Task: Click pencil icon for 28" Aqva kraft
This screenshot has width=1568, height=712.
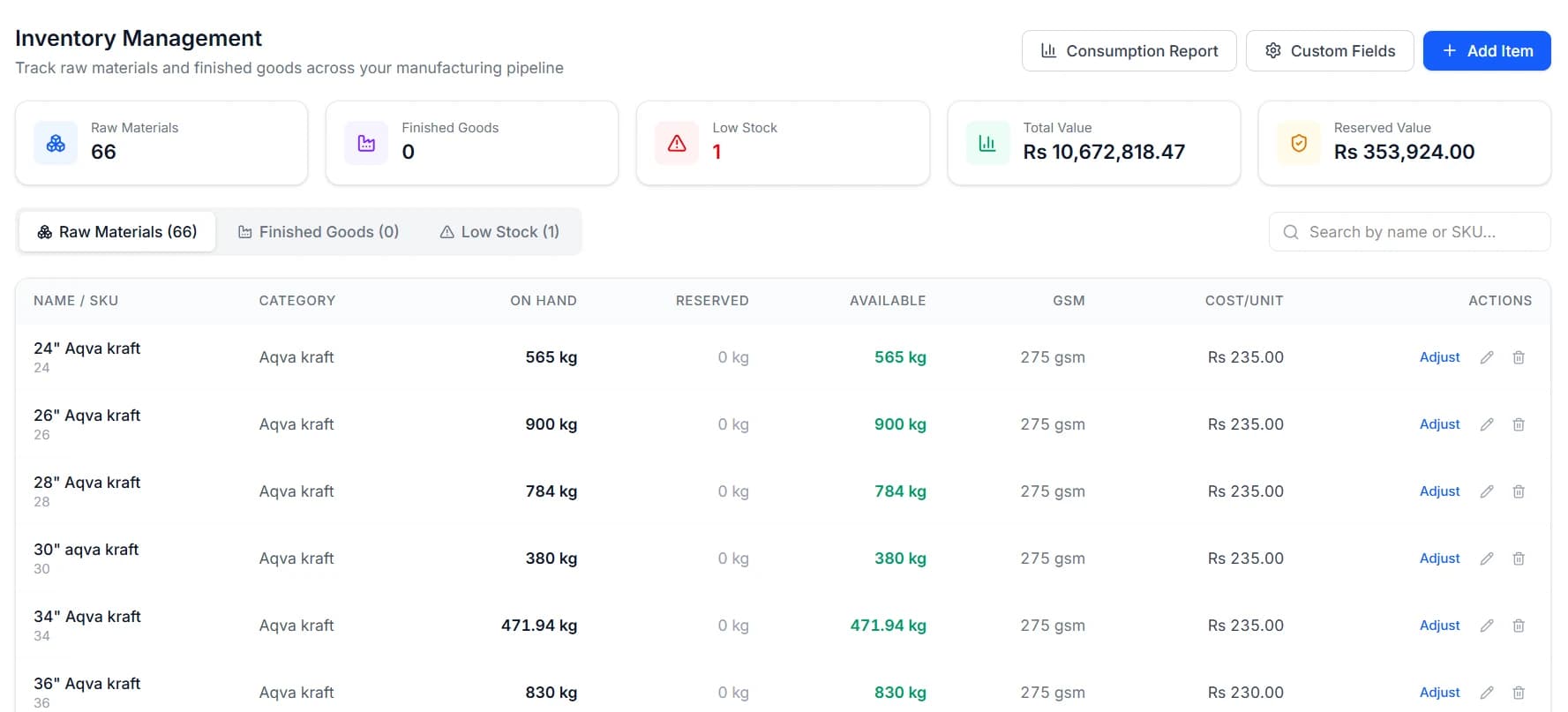Action: (1487, 491)
